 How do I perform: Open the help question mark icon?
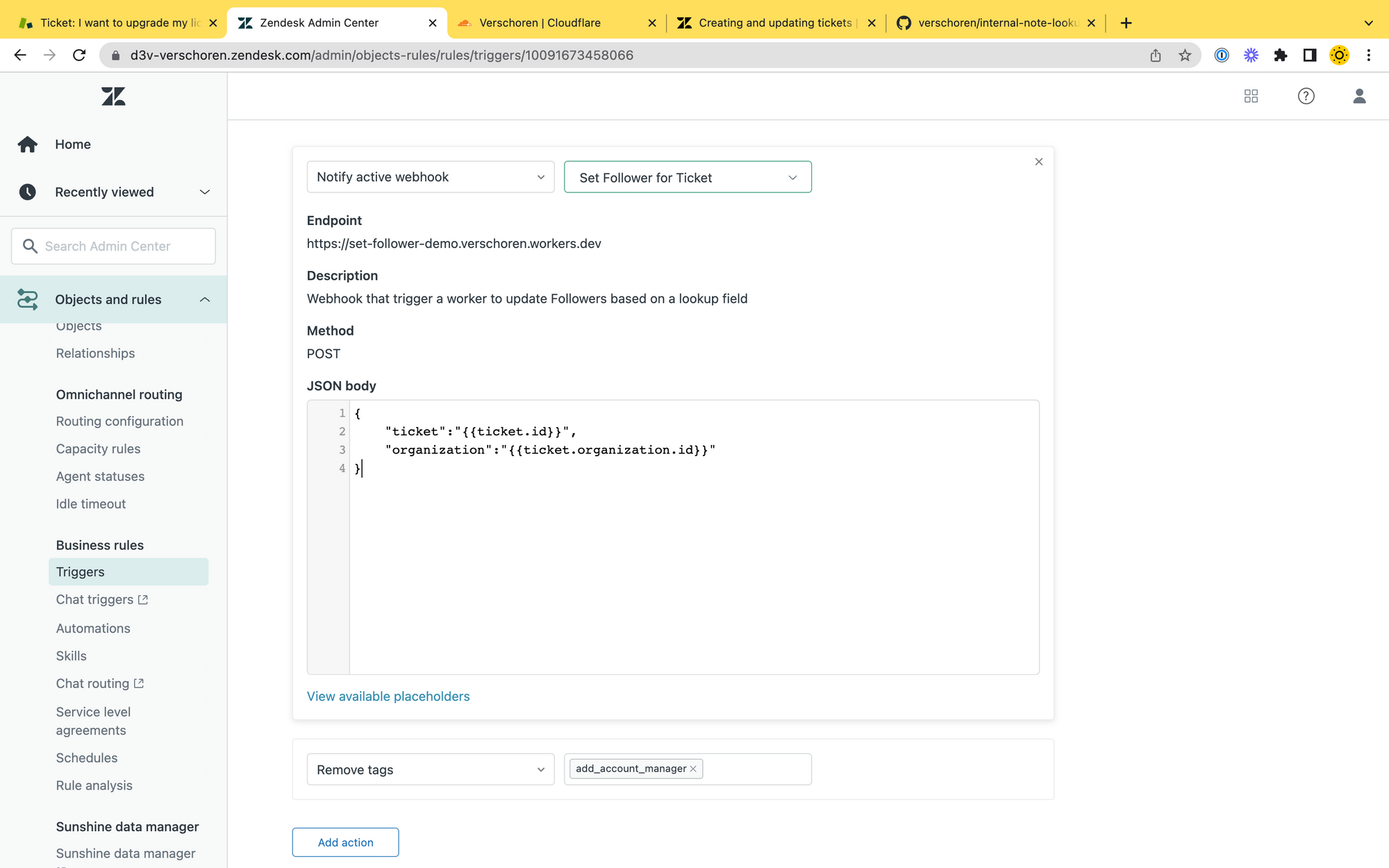1306,97
